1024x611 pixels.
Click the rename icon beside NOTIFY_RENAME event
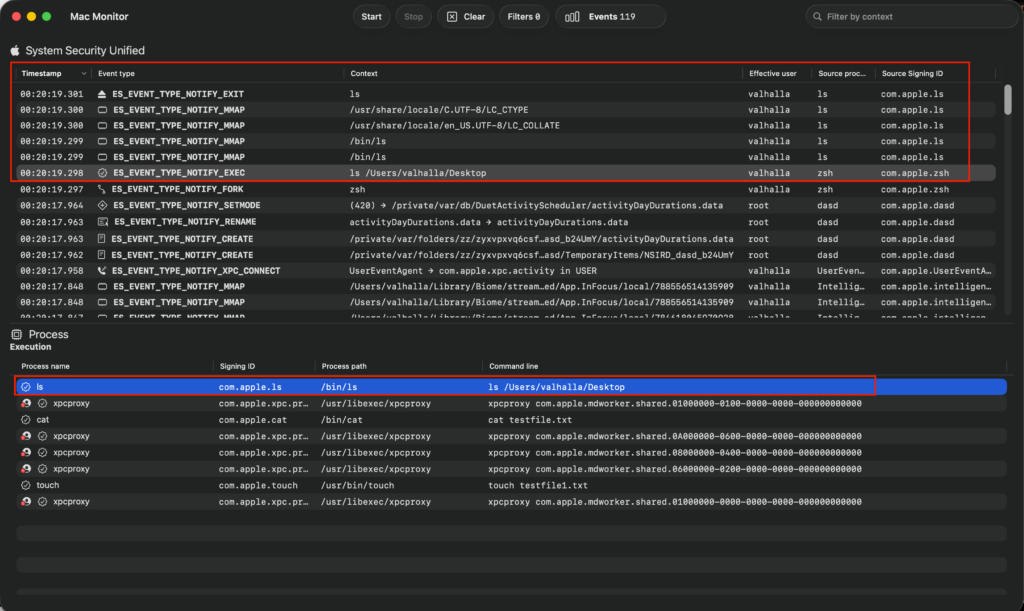point(102,222)
